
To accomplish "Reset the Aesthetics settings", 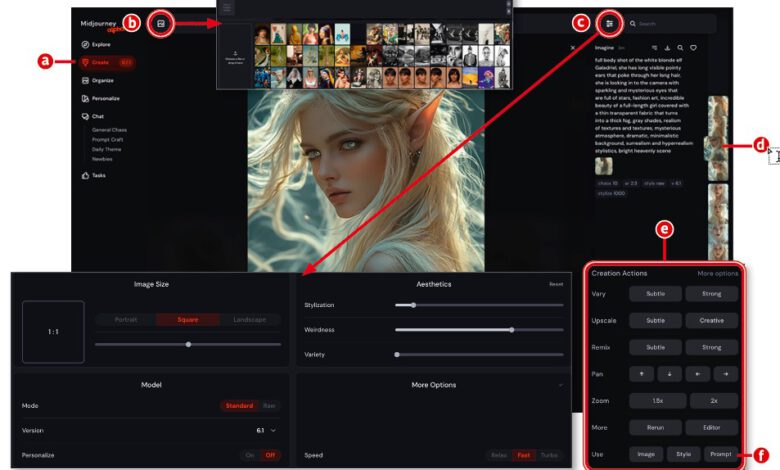I will coord(556,284).
